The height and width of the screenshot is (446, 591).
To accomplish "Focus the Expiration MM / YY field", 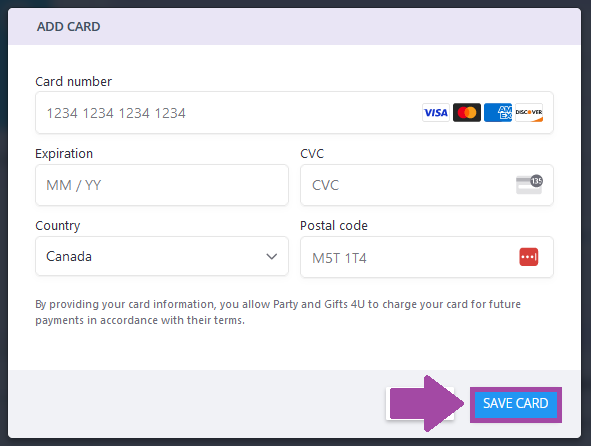I will tap(162, 185).
